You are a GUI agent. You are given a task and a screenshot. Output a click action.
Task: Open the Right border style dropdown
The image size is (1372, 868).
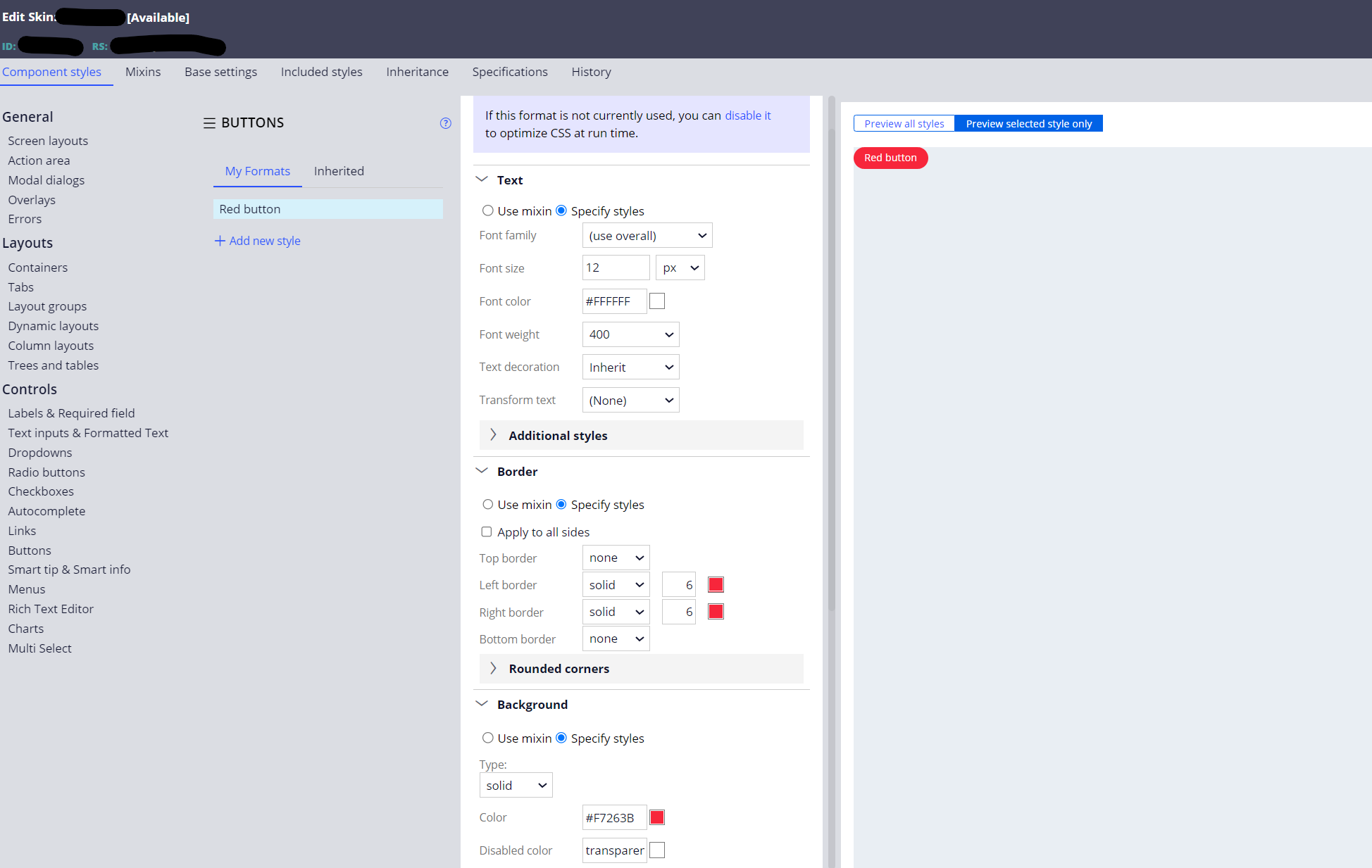(616, 612)
